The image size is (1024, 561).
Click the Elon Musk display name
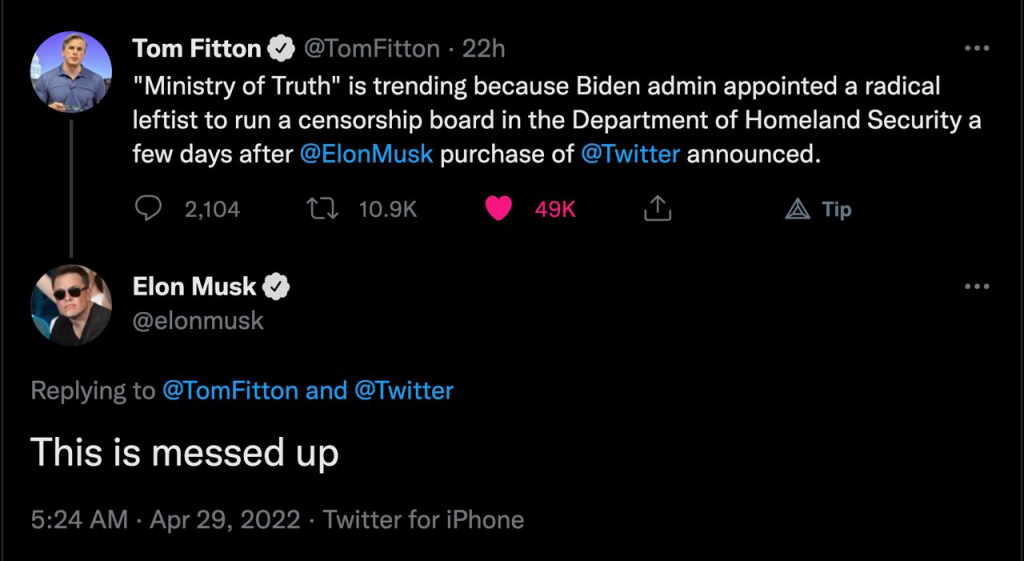[x=194, y=287]
